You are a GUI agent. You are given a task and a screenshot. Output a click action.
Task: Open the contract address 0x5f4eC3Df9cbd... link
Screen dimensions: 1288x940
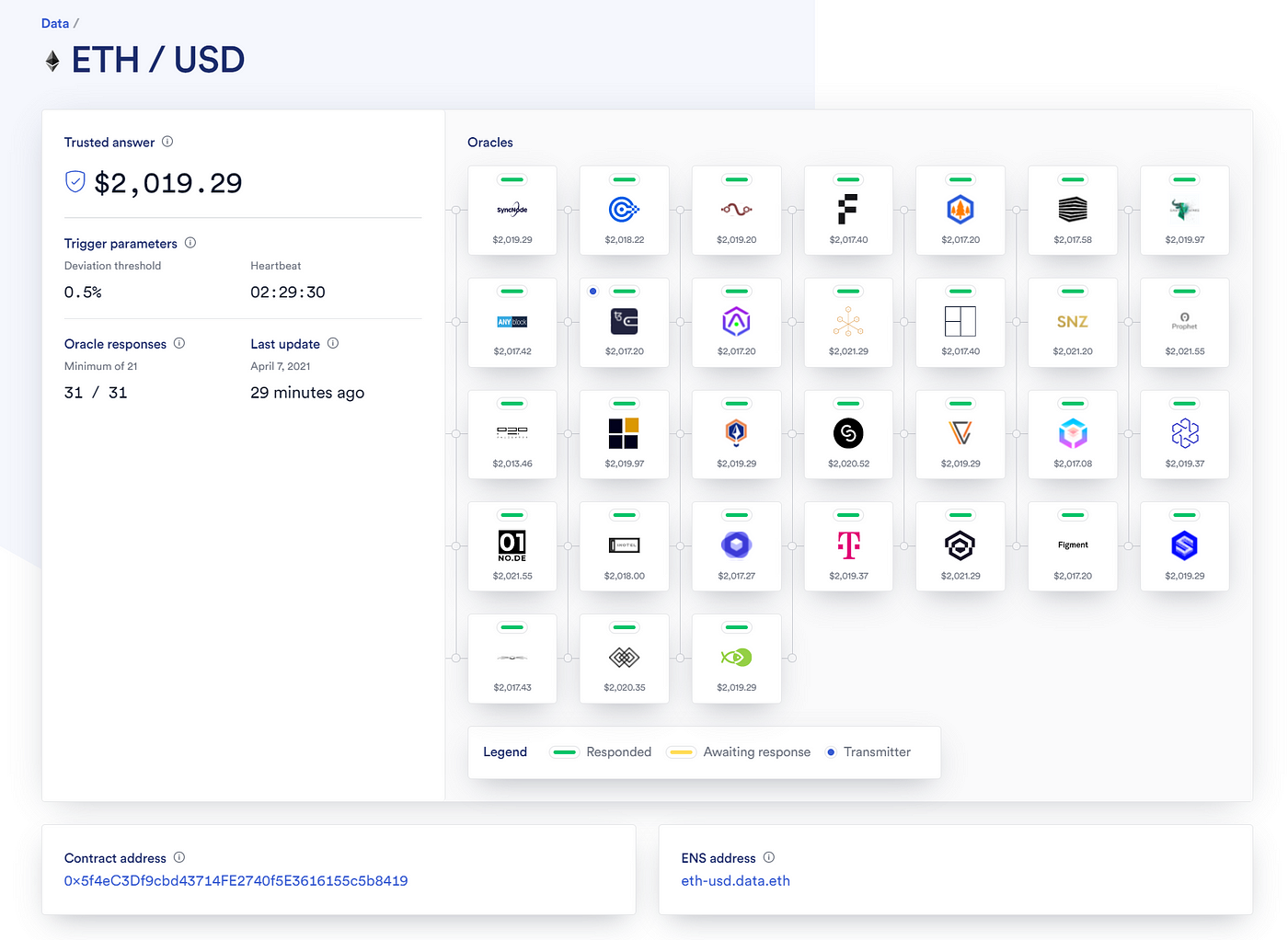click(236, 880)
